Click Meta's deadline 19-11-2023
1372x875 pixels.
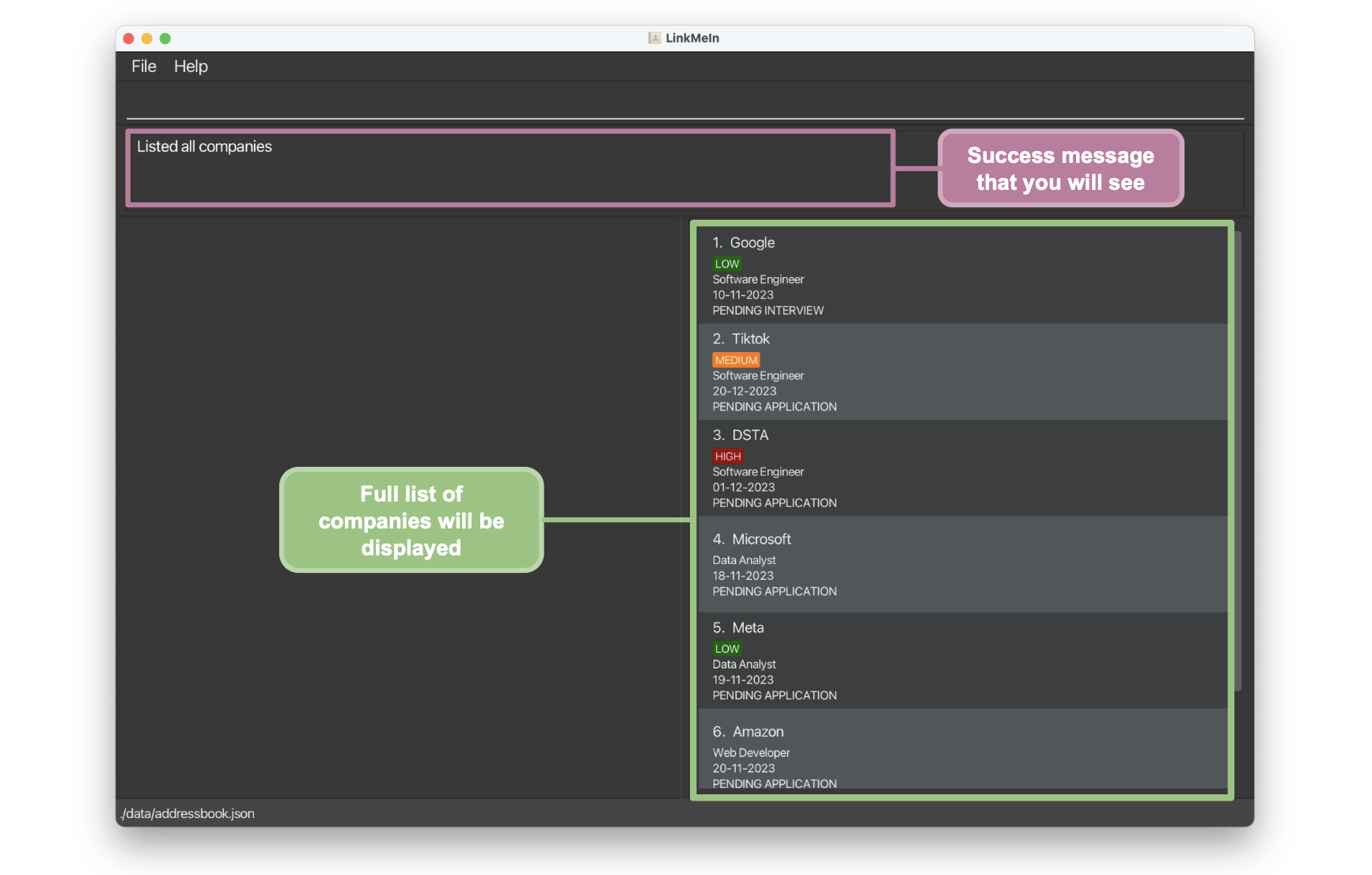pos(743,680)
